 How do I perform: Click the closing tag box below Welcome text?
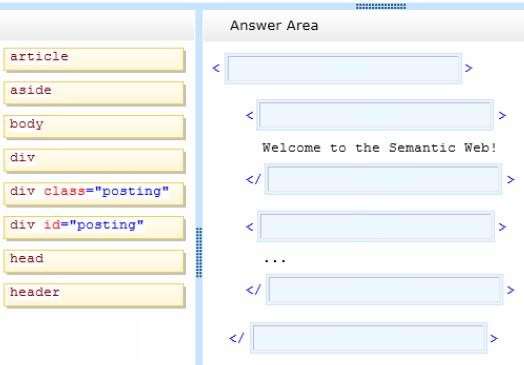383,179
